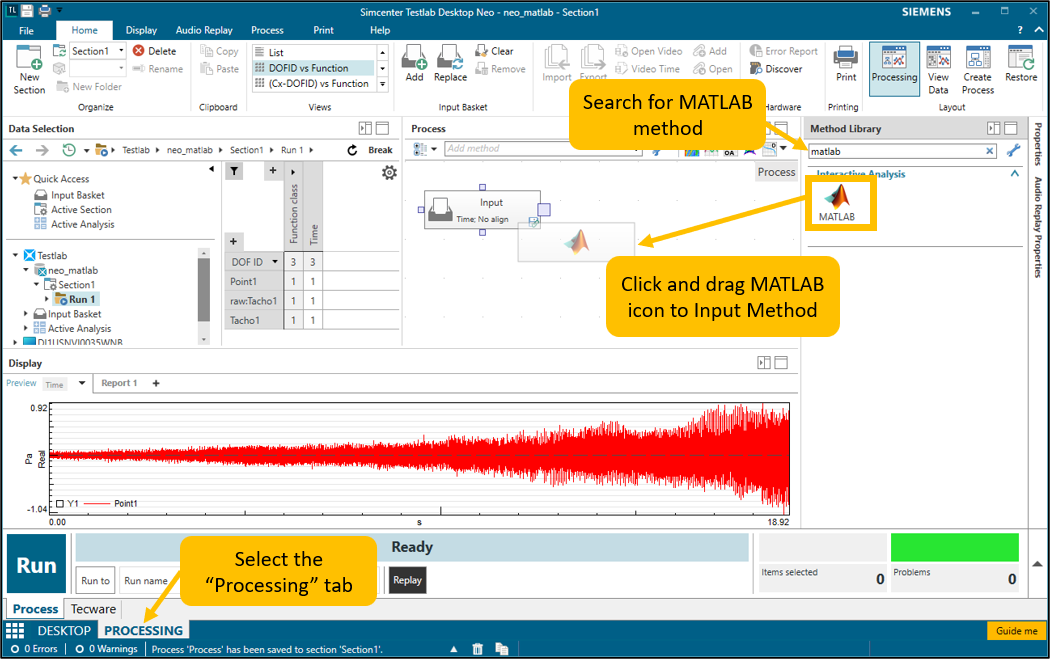
Task: Click the Run to button
Action: [95, 581]
